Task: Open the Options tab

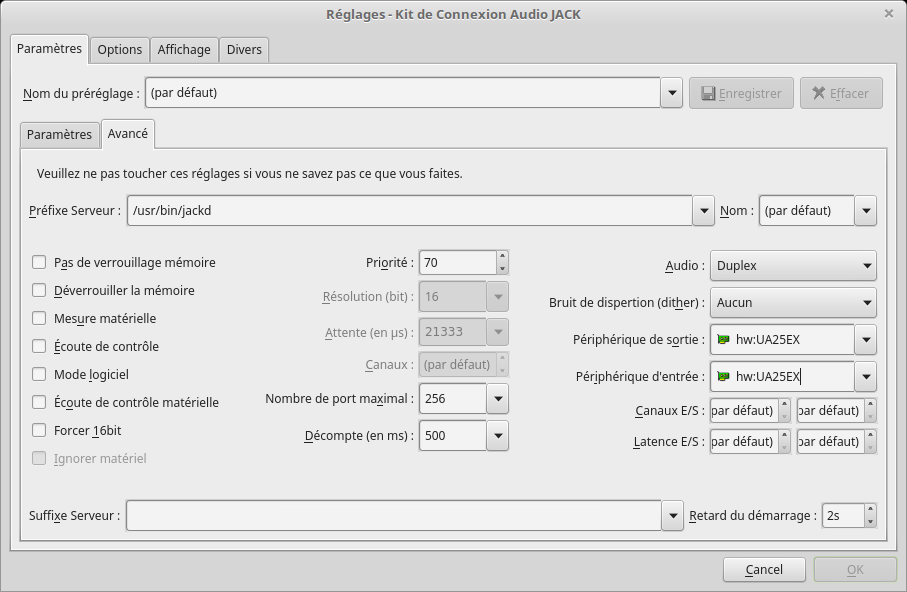Action: tap(120, 50)
